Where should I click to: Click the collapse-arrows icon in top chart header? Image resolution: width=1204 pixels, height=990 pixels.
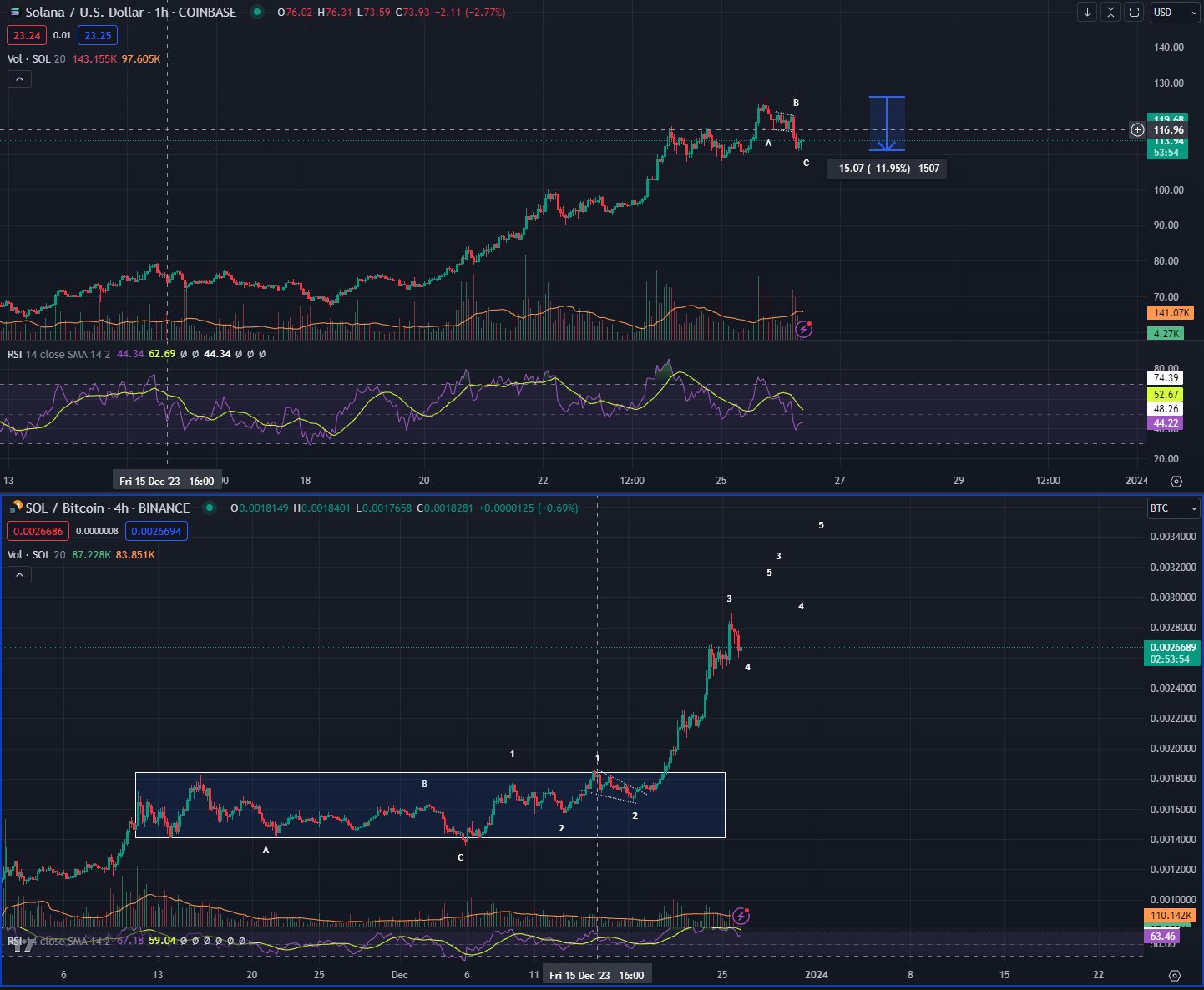(1110, 13)
